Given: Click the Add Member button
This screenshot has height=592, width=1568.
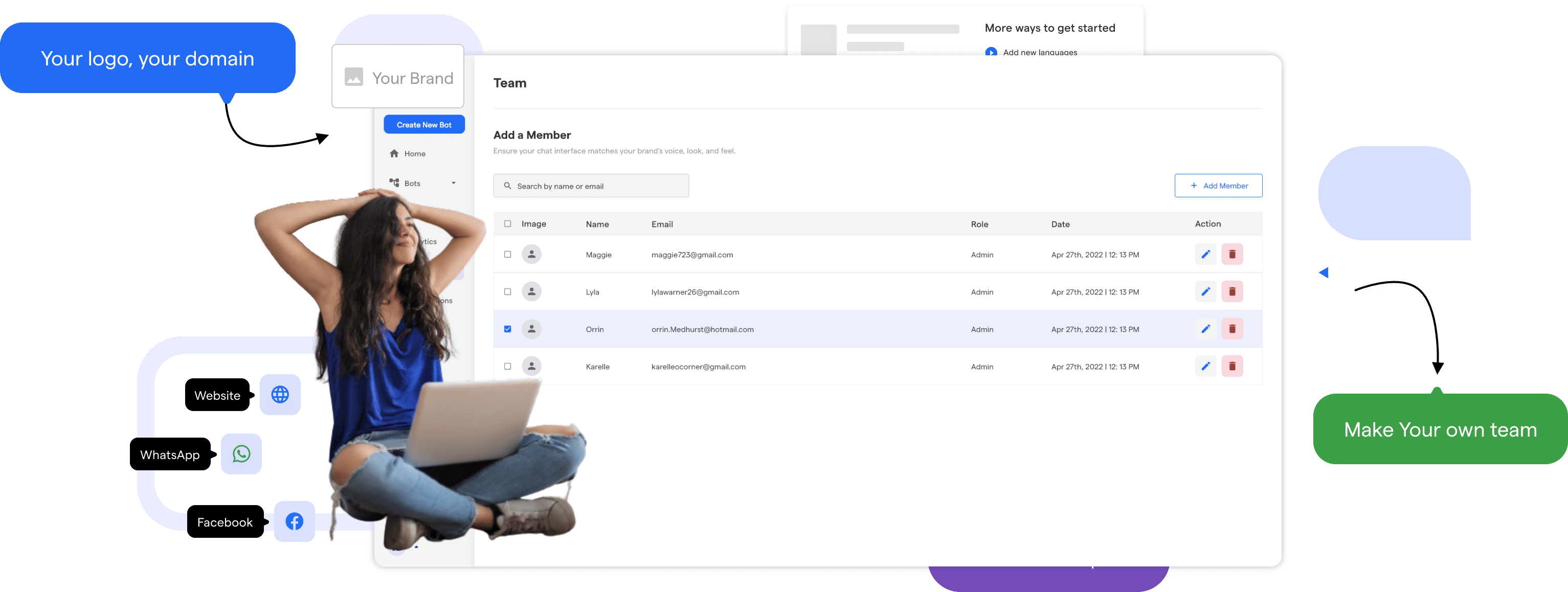Looking at the screenshot, I should [1218, 185].
